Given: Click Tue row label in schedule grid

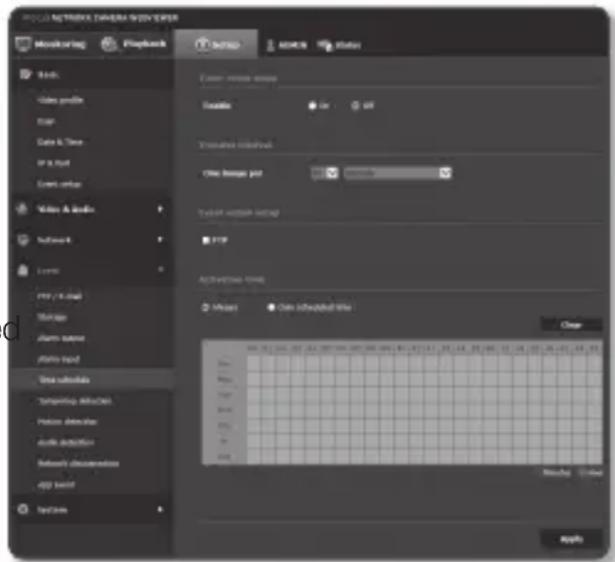Looking at the screenshot, I should pyautogui.click(x=224, y=395).
